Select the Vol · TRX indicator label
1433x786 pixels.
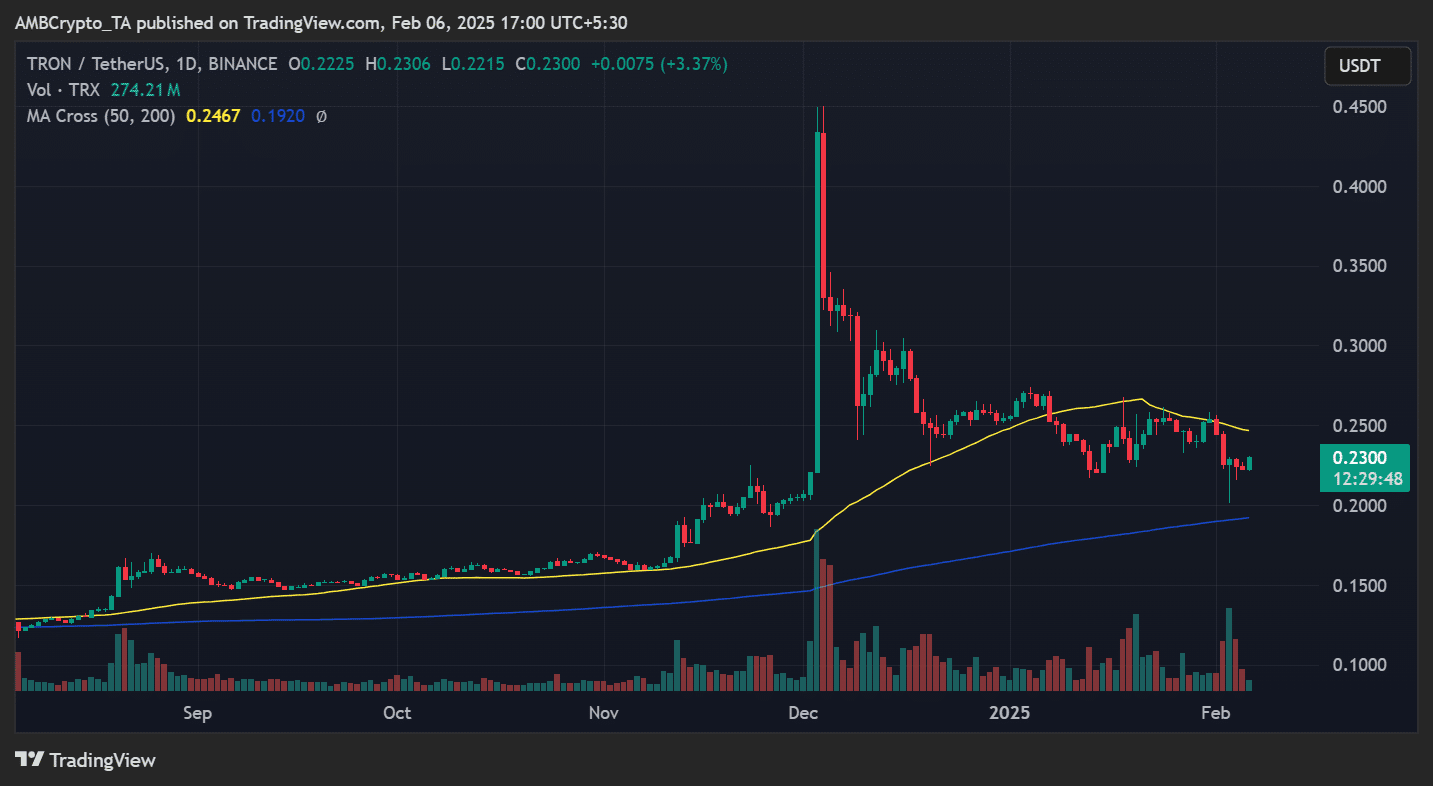66,90
